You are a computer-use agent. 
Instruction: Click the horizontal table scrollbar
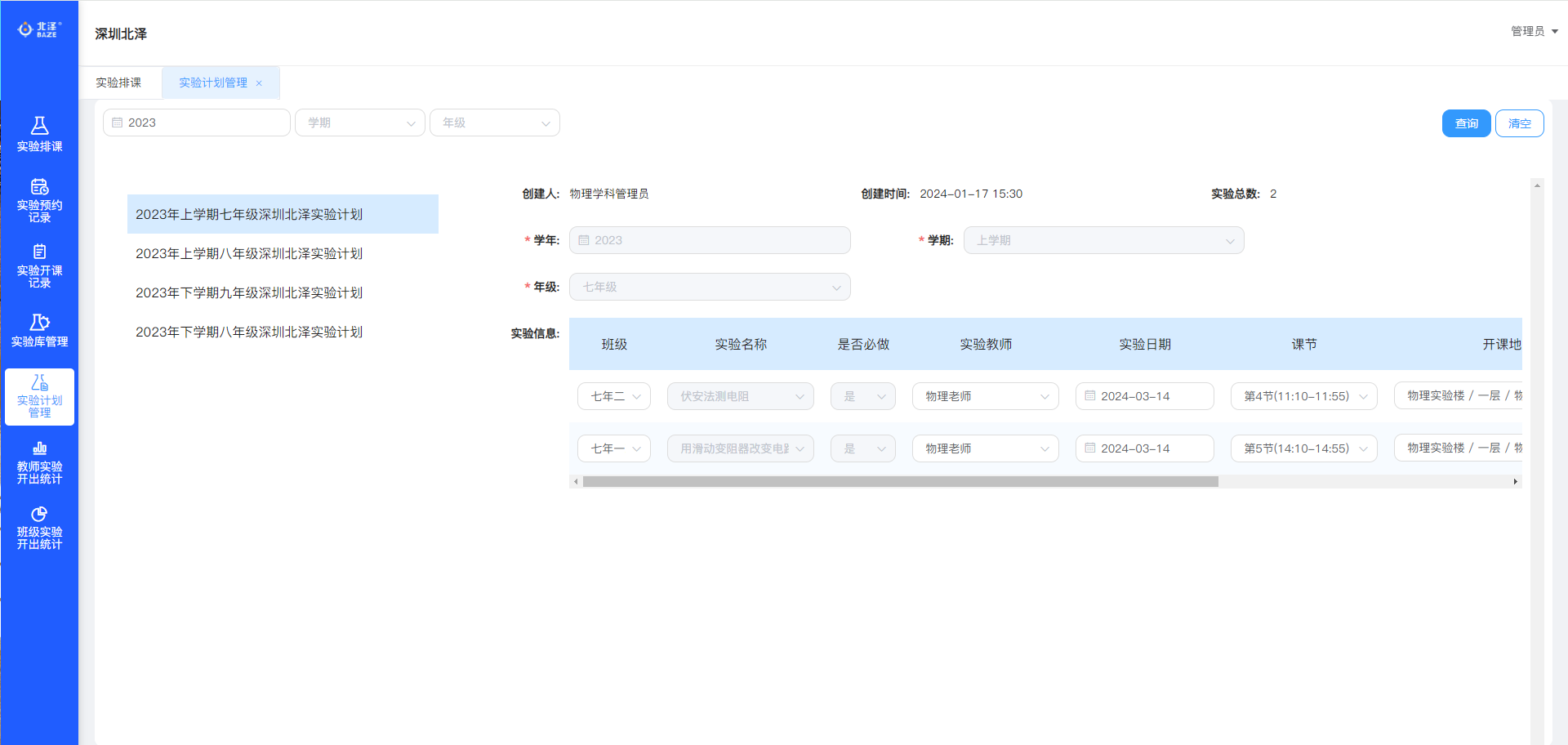[900, 482]
